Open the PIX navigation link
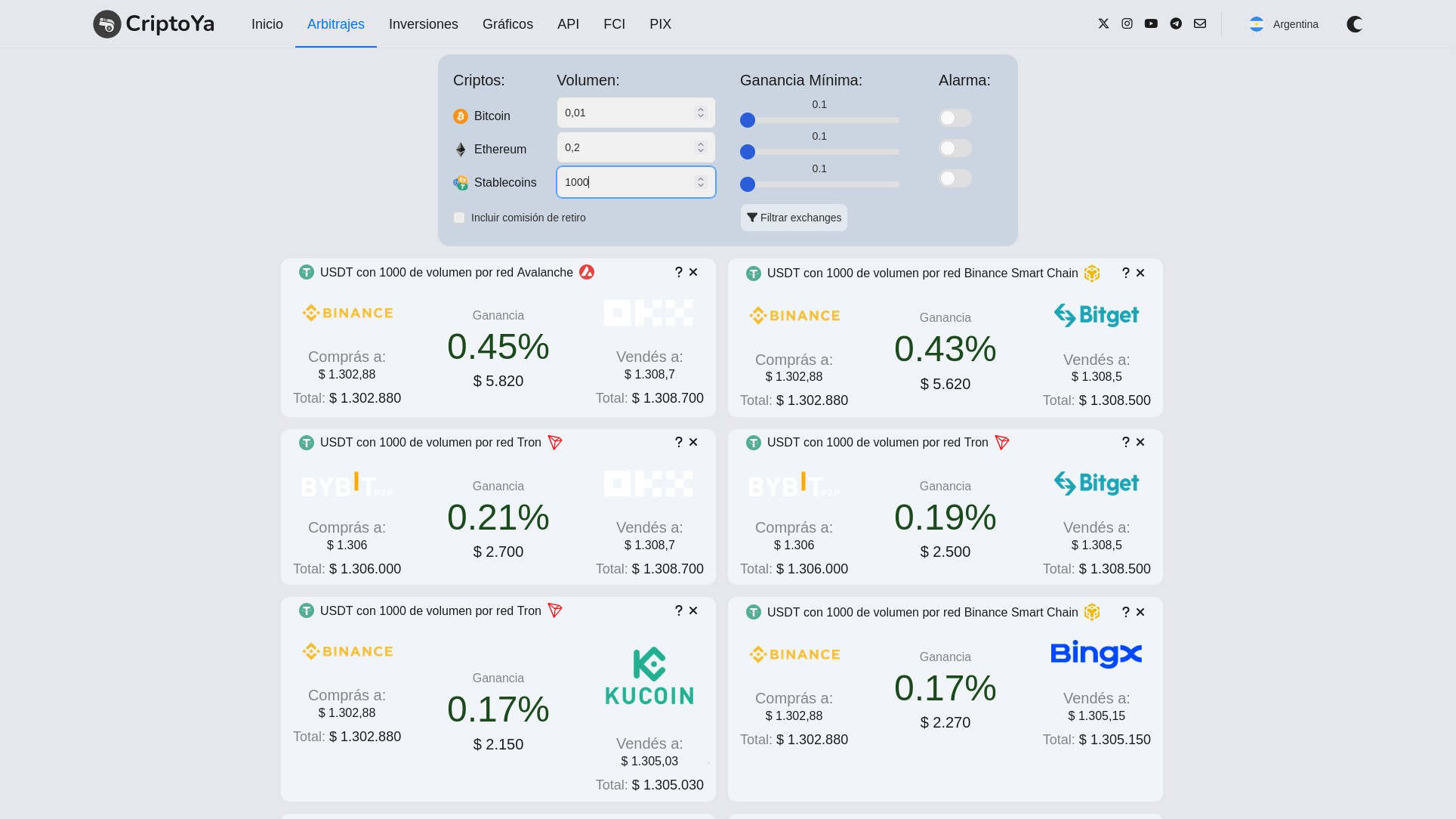This screenshot has height=819, width=1456. (x=660, y=24)
